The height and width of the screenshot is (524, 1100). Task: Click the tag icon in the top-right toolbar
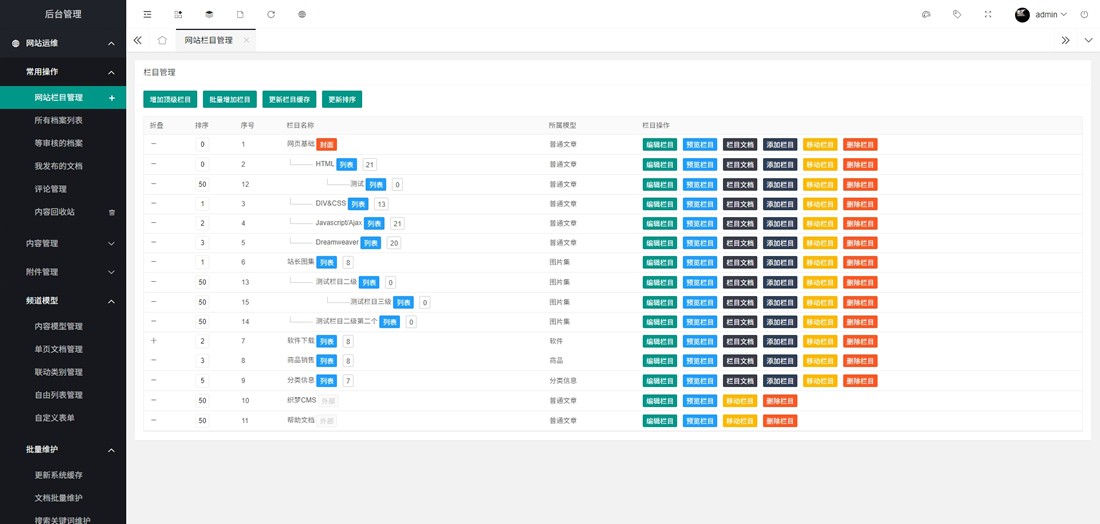[957, 15]
